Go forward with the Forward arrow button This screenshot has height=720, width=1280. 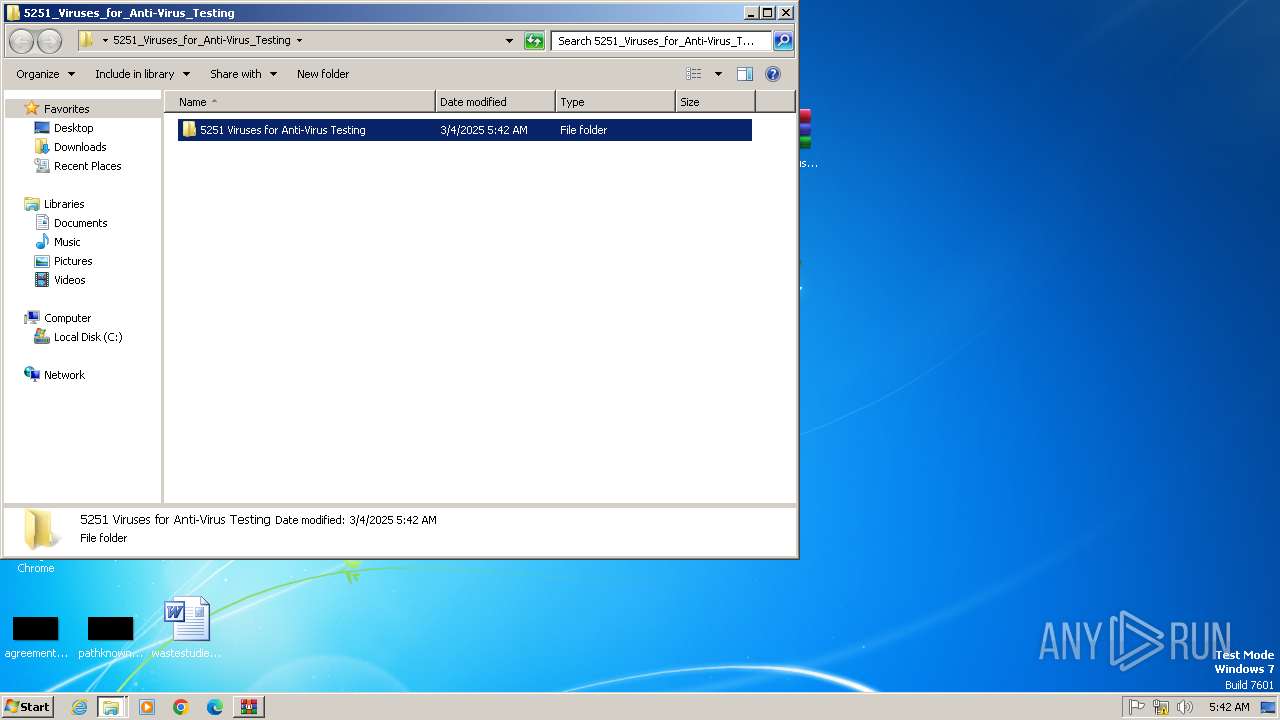(x=49, y=41)
